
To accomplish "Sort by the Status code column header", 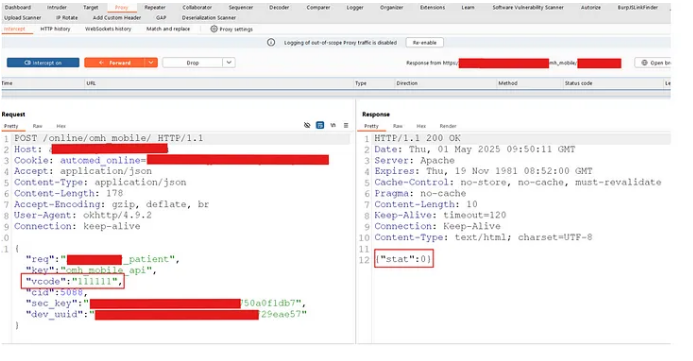I will click(x=578, y=83).
